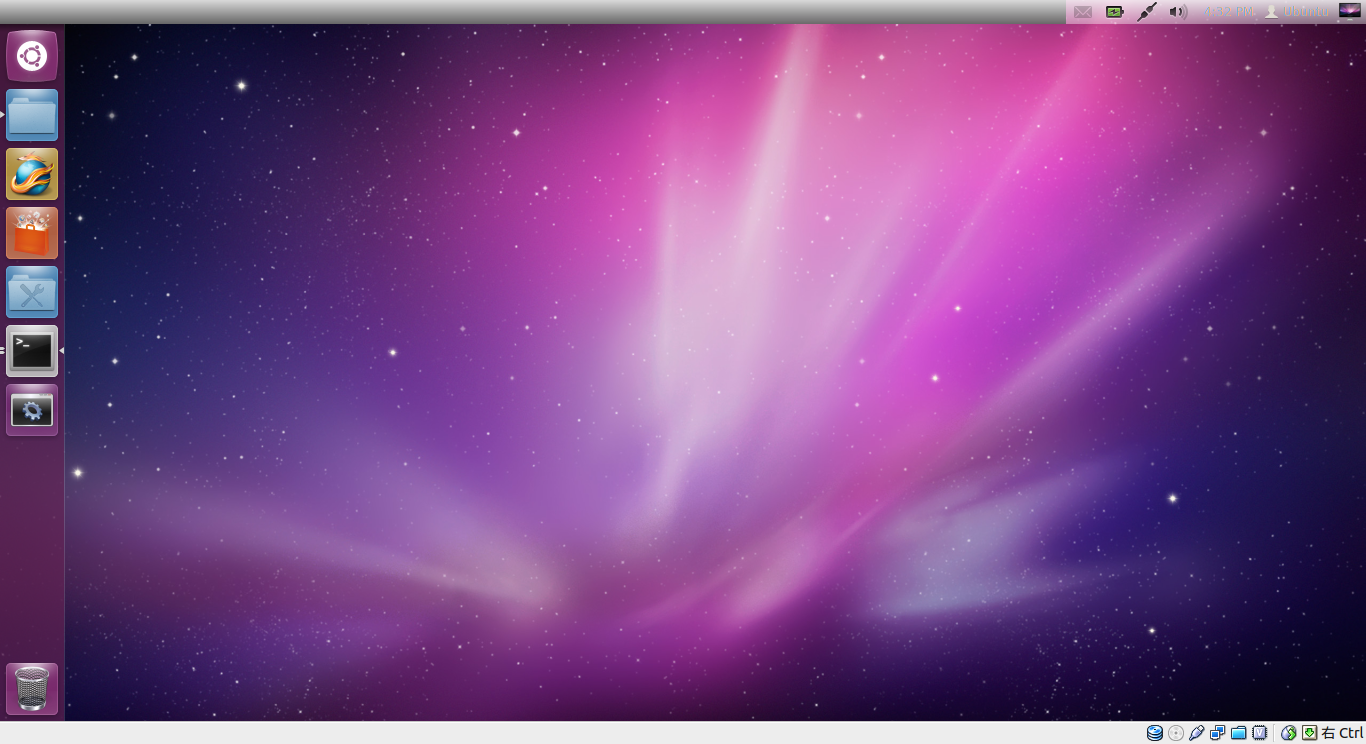Switch to the Terminal in launcher
This screenshot has height=744, width=1366.
click(x=32, y=351)
